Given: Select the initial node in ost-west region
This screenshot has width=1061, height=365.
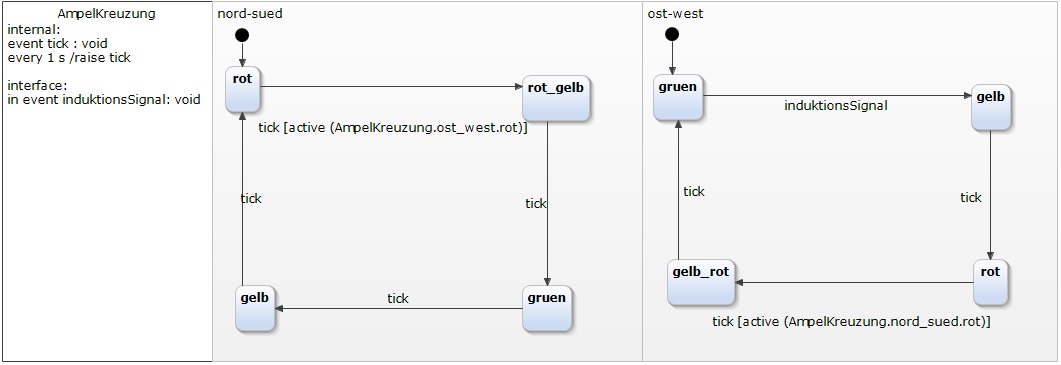Looking at the screenshot, I should point(672,35).
